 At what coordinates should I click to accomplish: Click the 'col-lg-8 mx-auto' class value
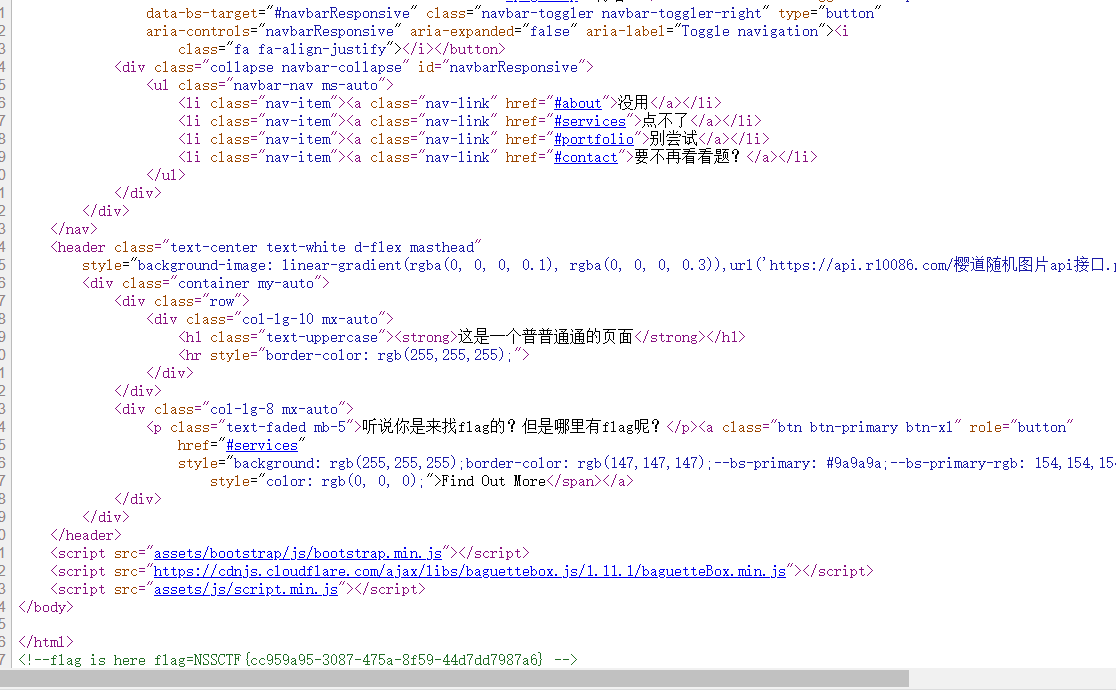point(273,409)
